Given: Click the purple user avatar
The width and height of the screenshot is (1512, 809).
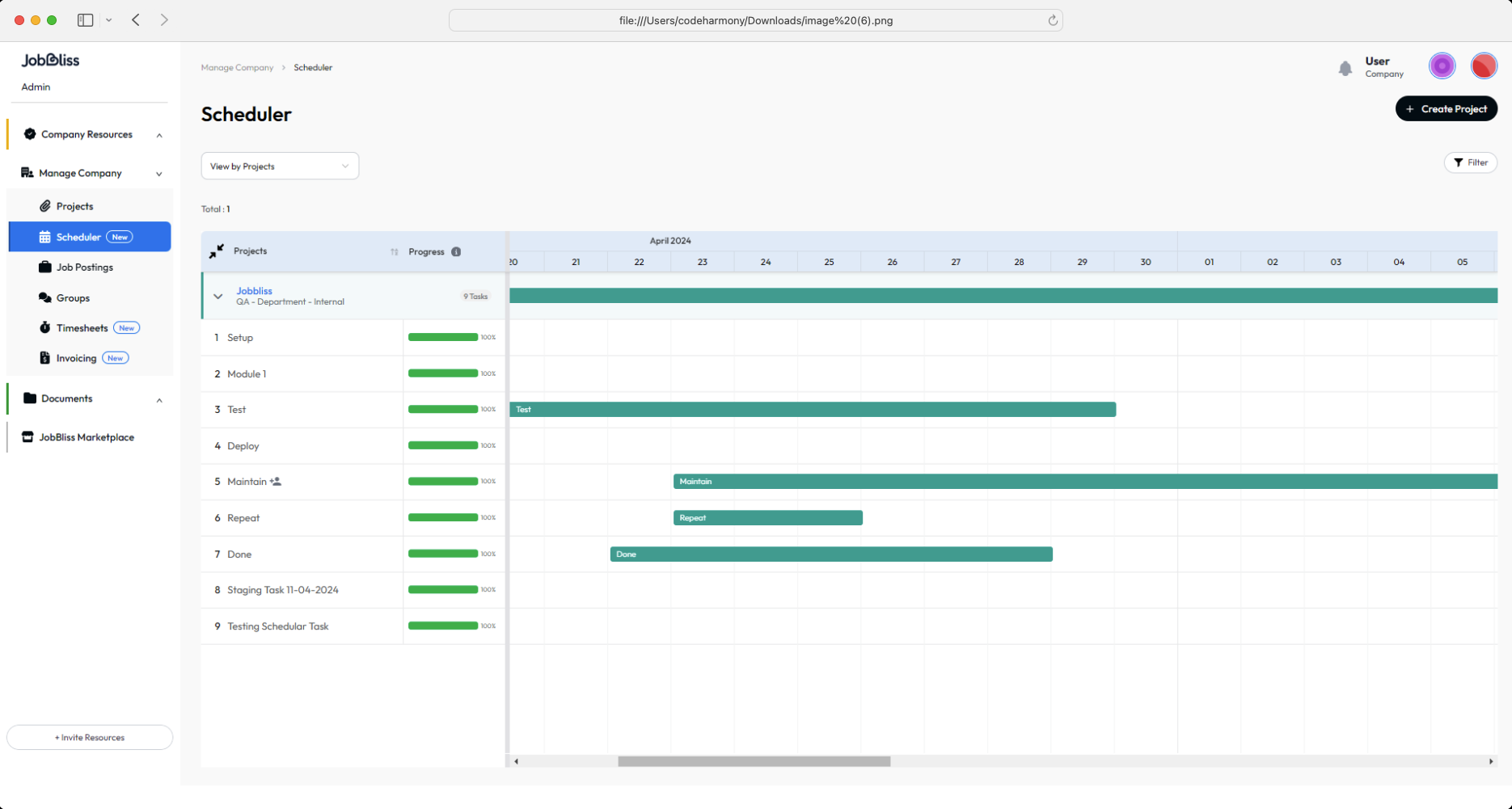Looking at the screenshot, I should pos(1442,66).
